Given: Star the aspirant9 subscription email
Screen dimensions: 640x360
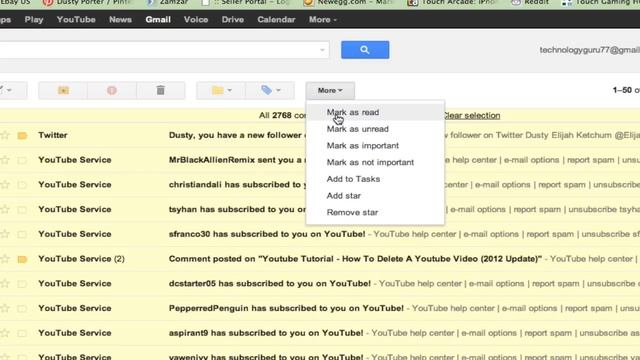Looking at the screenshot, I should [x=5, y=333].
